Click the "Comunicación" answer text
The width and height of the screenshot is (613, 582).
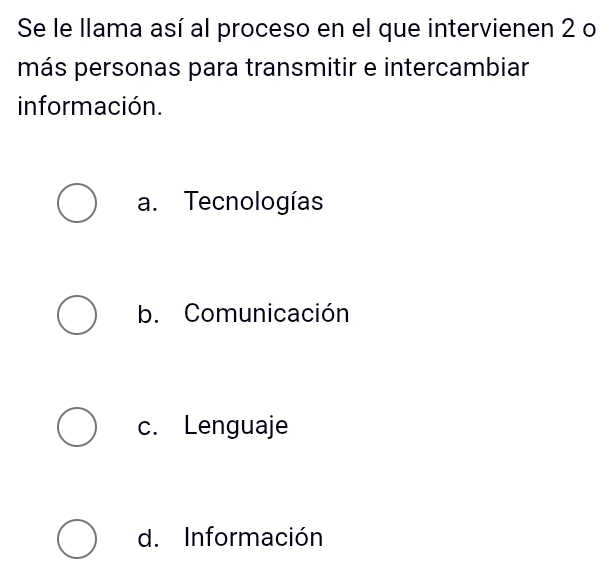267,314
